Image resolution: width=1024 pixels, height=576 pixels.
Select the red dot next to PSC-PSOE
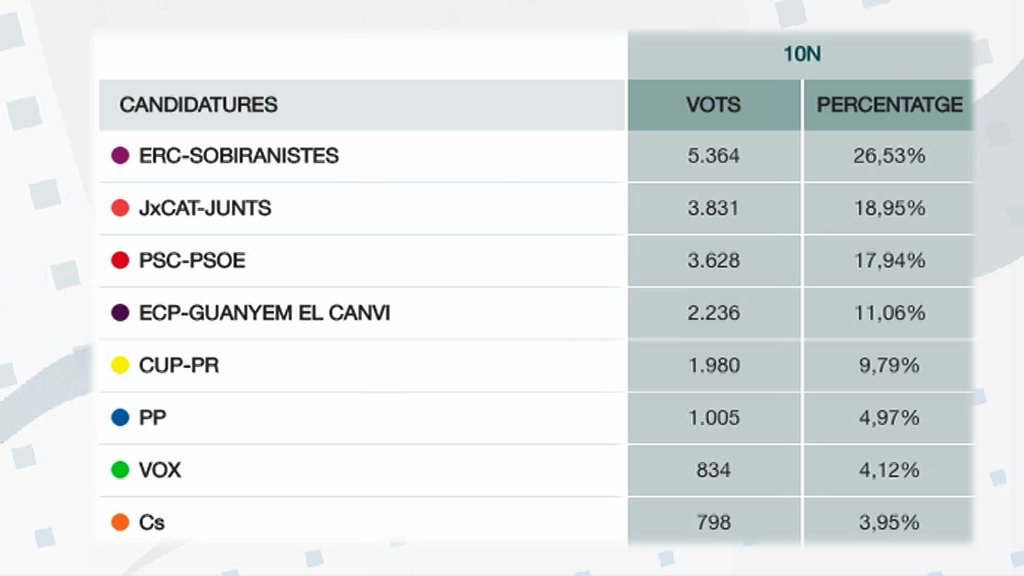click(x=120, y=260)
